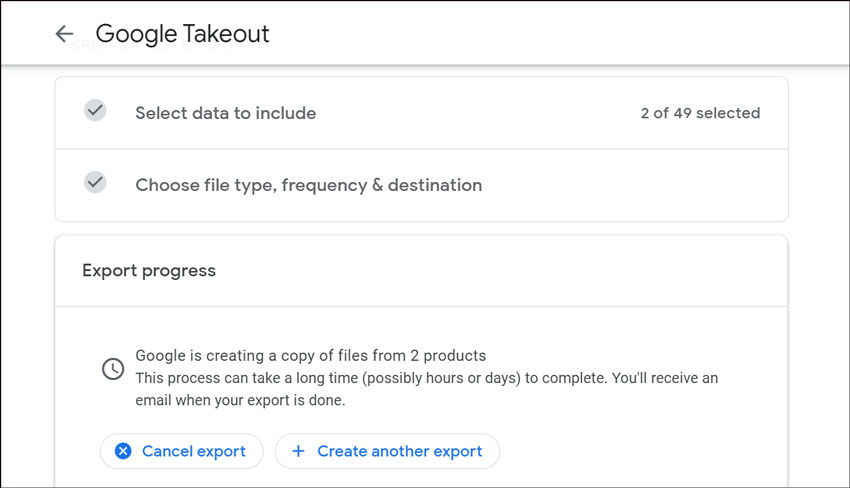This screenshot has width=850, height=488.
Task: Click the plus icon on Create another export
Action: tap(298, 451)
